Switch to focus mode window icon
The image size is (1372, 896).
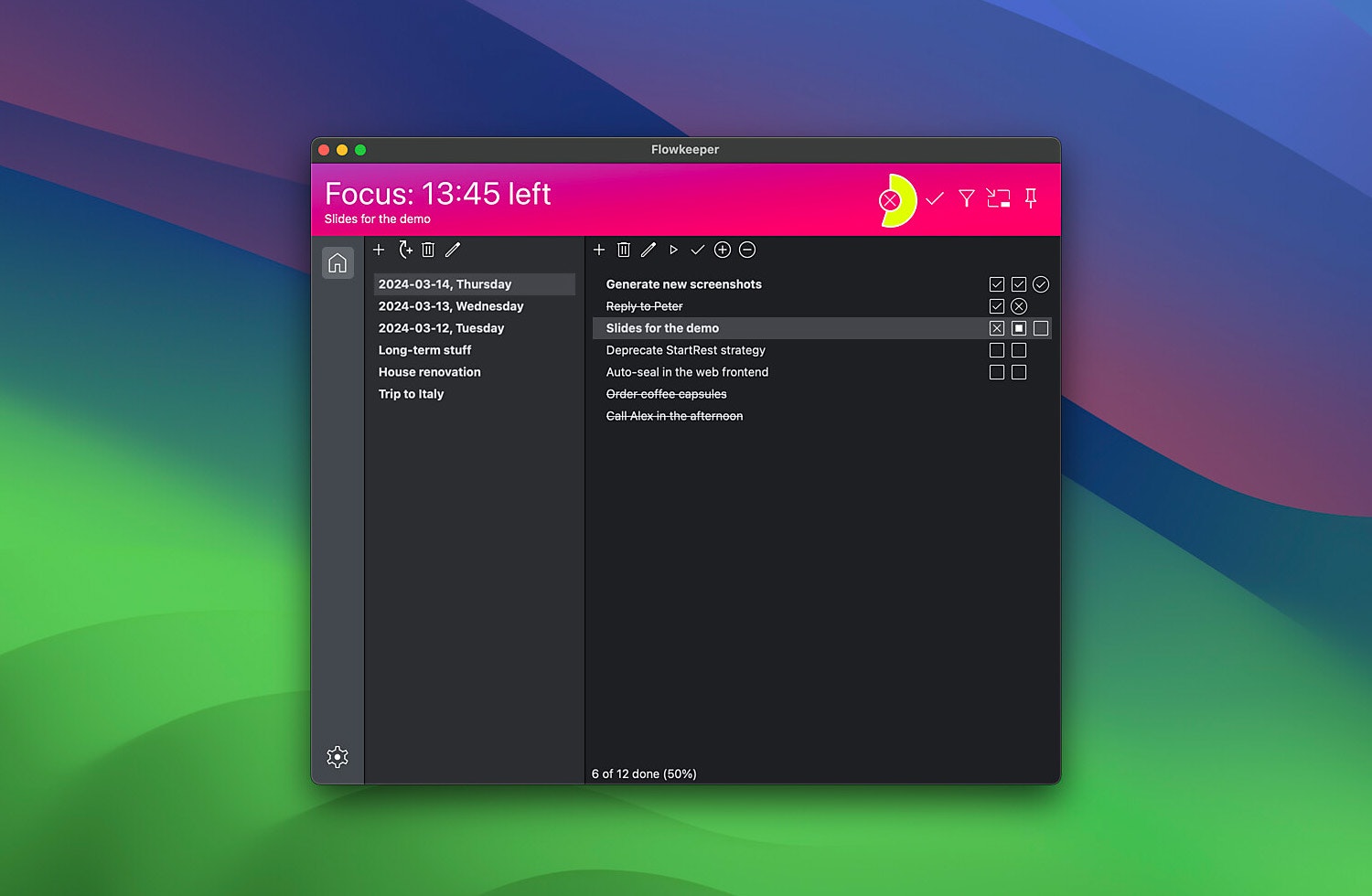999,198
